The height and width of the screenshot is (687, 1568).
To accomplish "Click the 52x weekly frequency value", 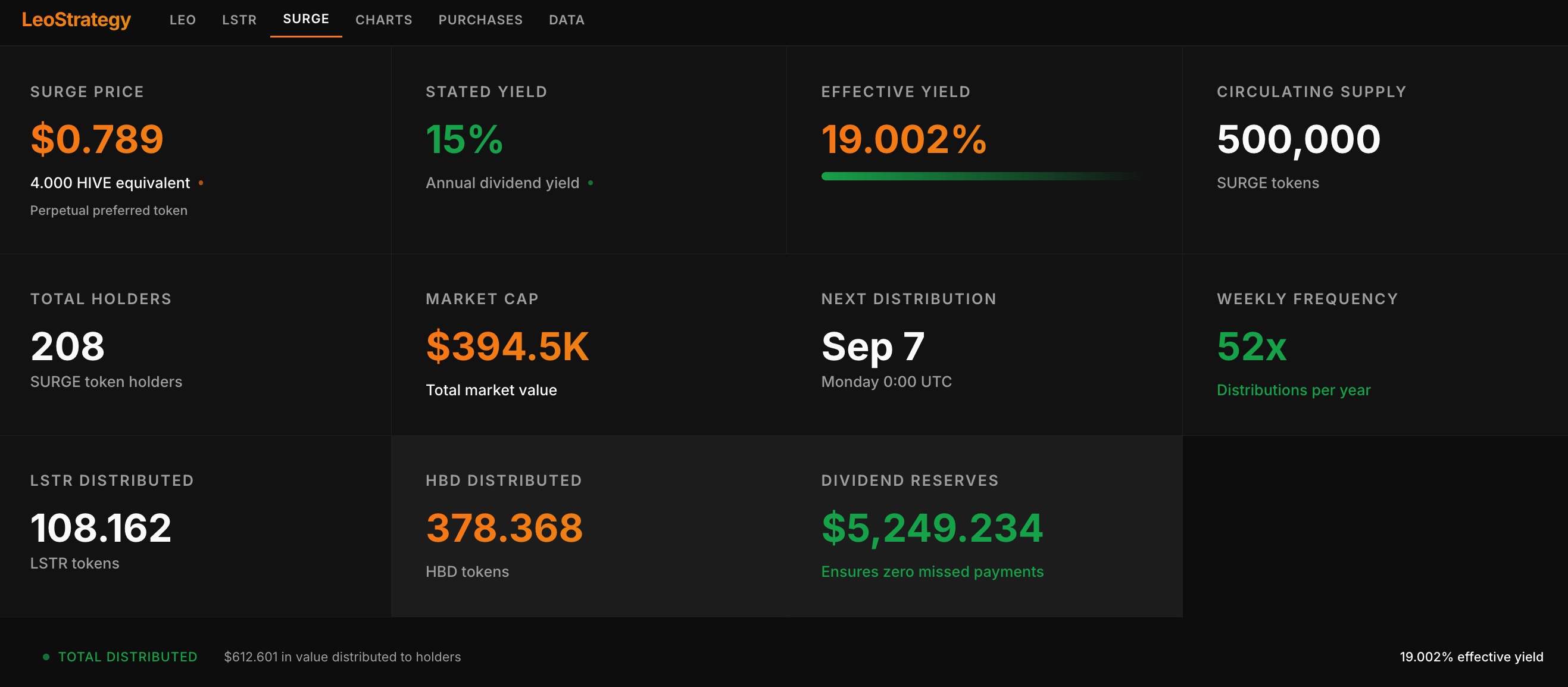I will [x=1251, y=346].
